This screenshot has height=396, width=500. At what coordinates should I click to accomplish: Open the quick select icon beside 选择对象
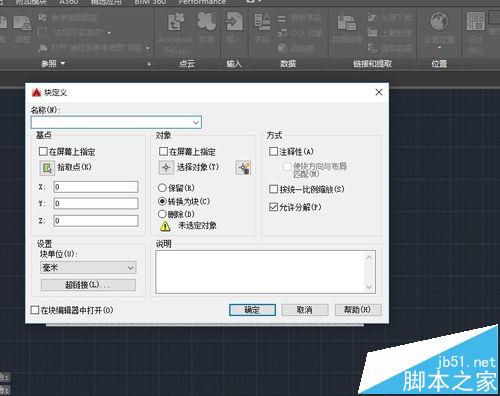(x=243, y=168)
